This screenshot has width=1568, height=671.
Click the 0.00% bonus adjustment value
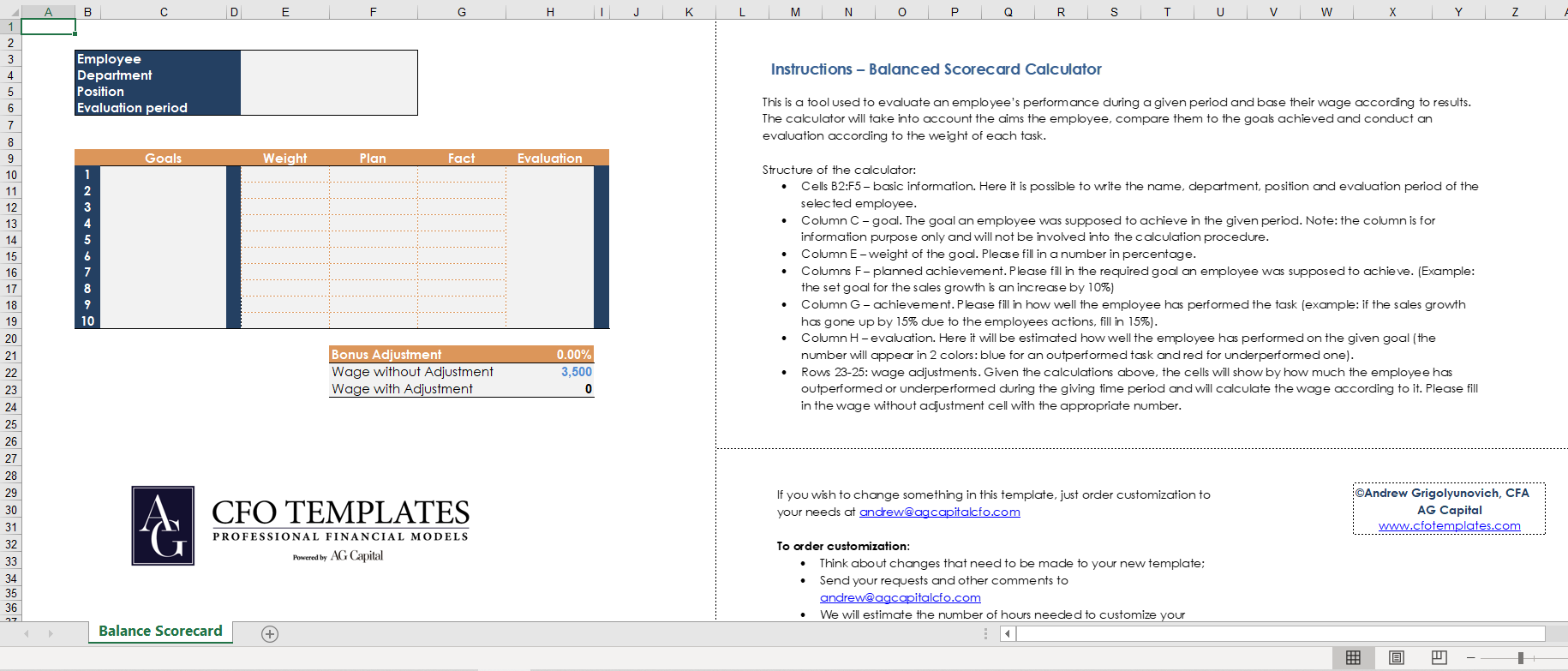pos(550,355)
